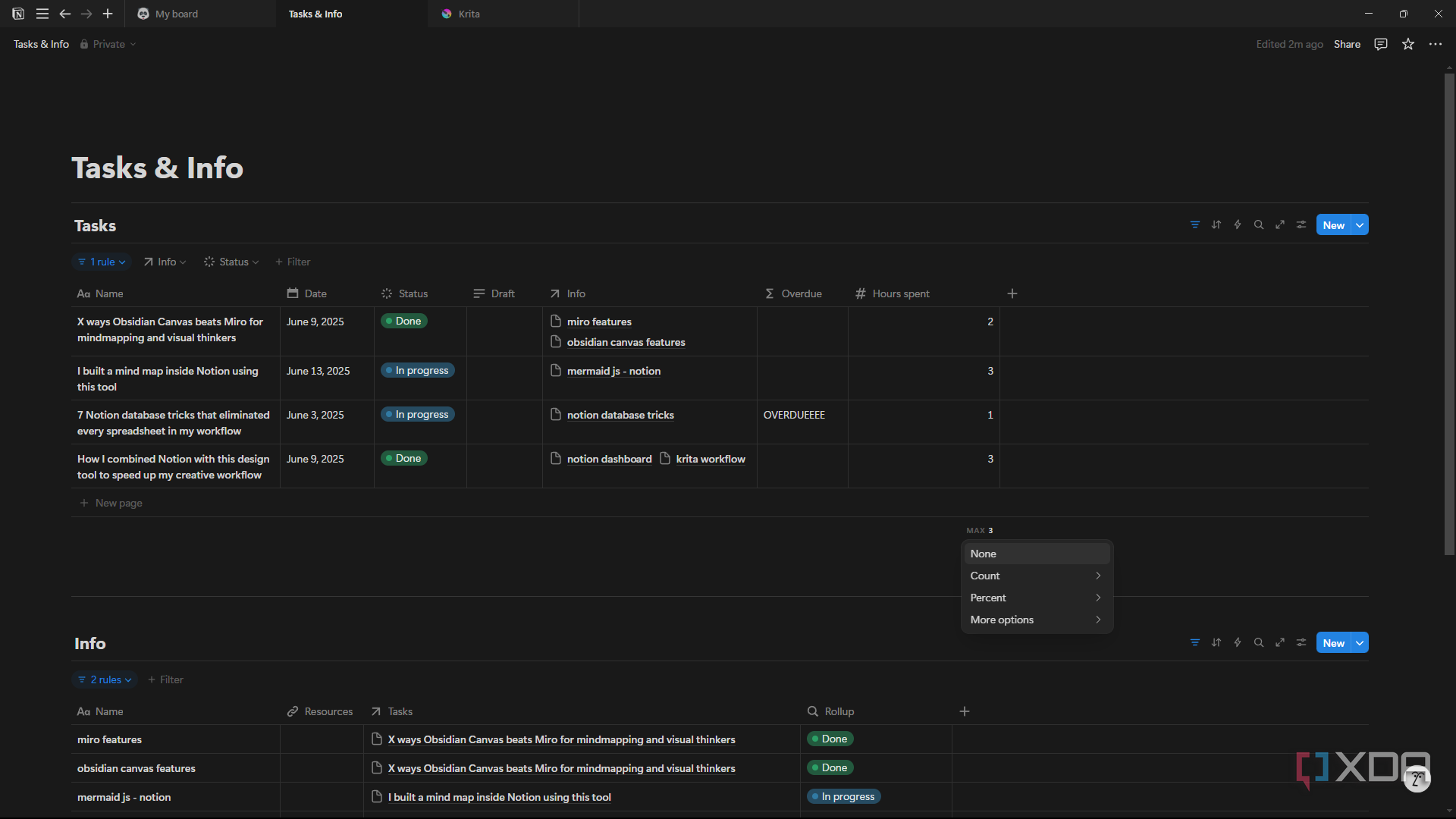Open the krita workflow linked page
1456x819 pixels.
[x=711, y=459]
